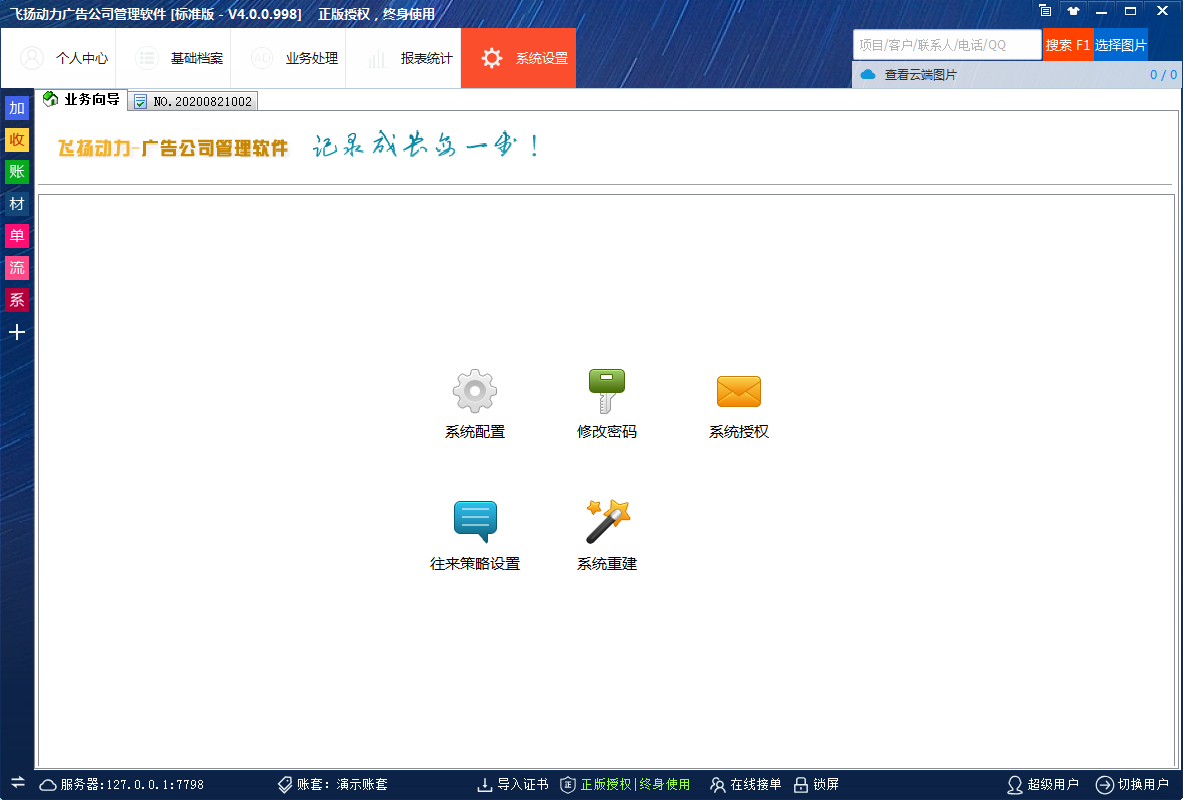The height and width of the screenshot is (800, 1183).
Task: Click 锁屏 lock icon in status bar
Action: coord(816,785)
